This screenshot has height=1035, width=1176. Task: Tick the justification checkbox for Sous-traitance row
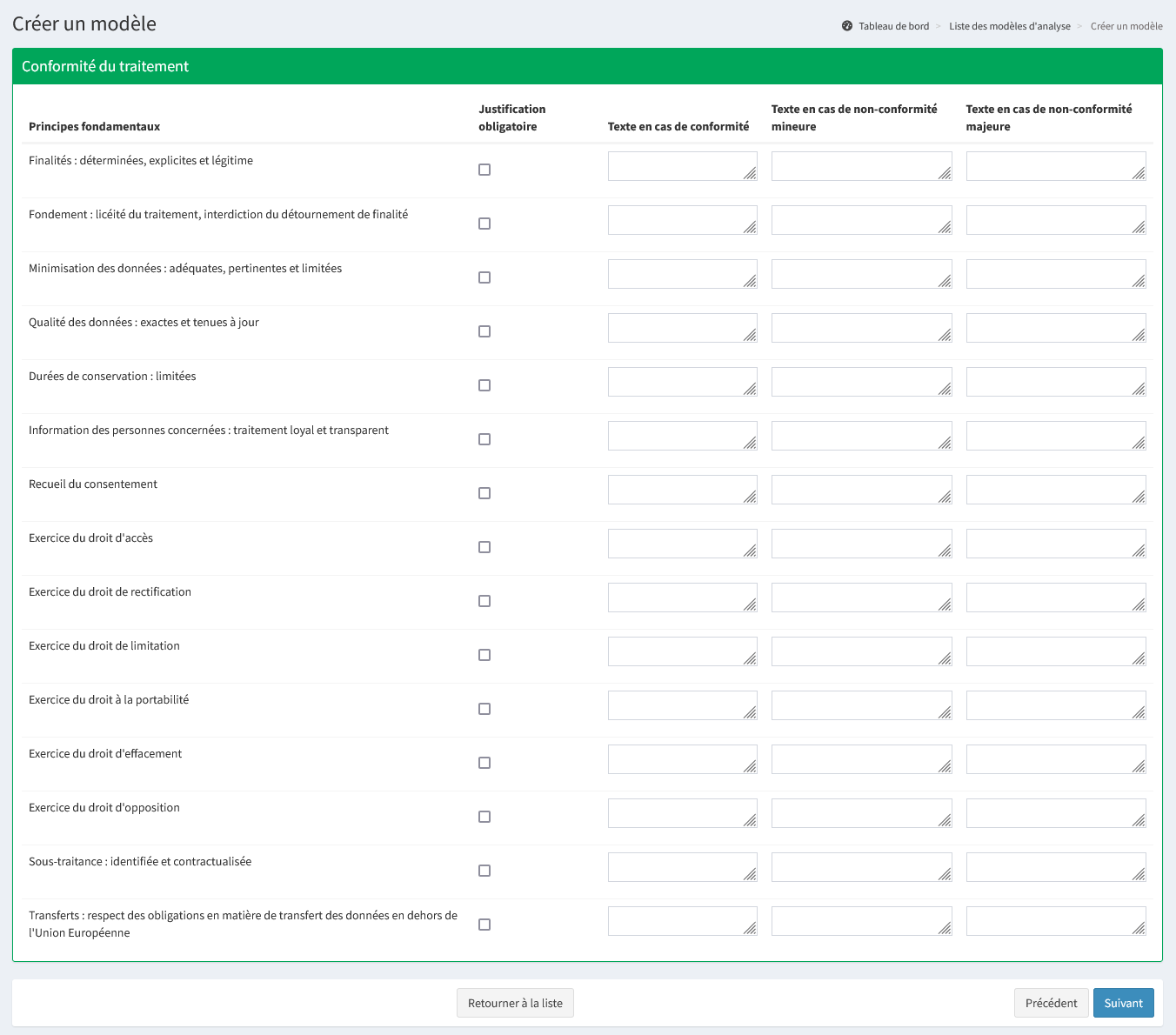484,871
